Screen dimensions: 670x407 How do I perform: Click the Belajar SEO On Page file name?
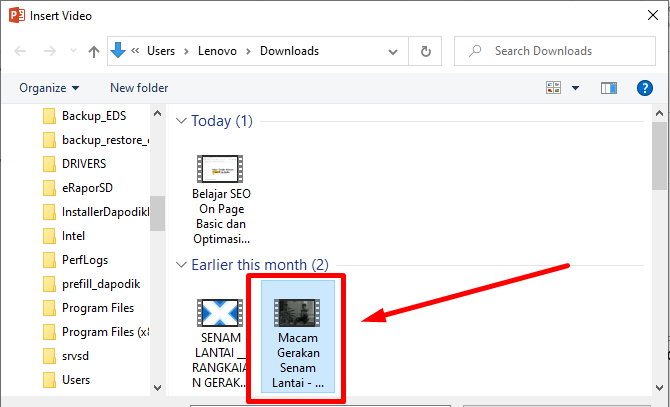pos(221,216)
